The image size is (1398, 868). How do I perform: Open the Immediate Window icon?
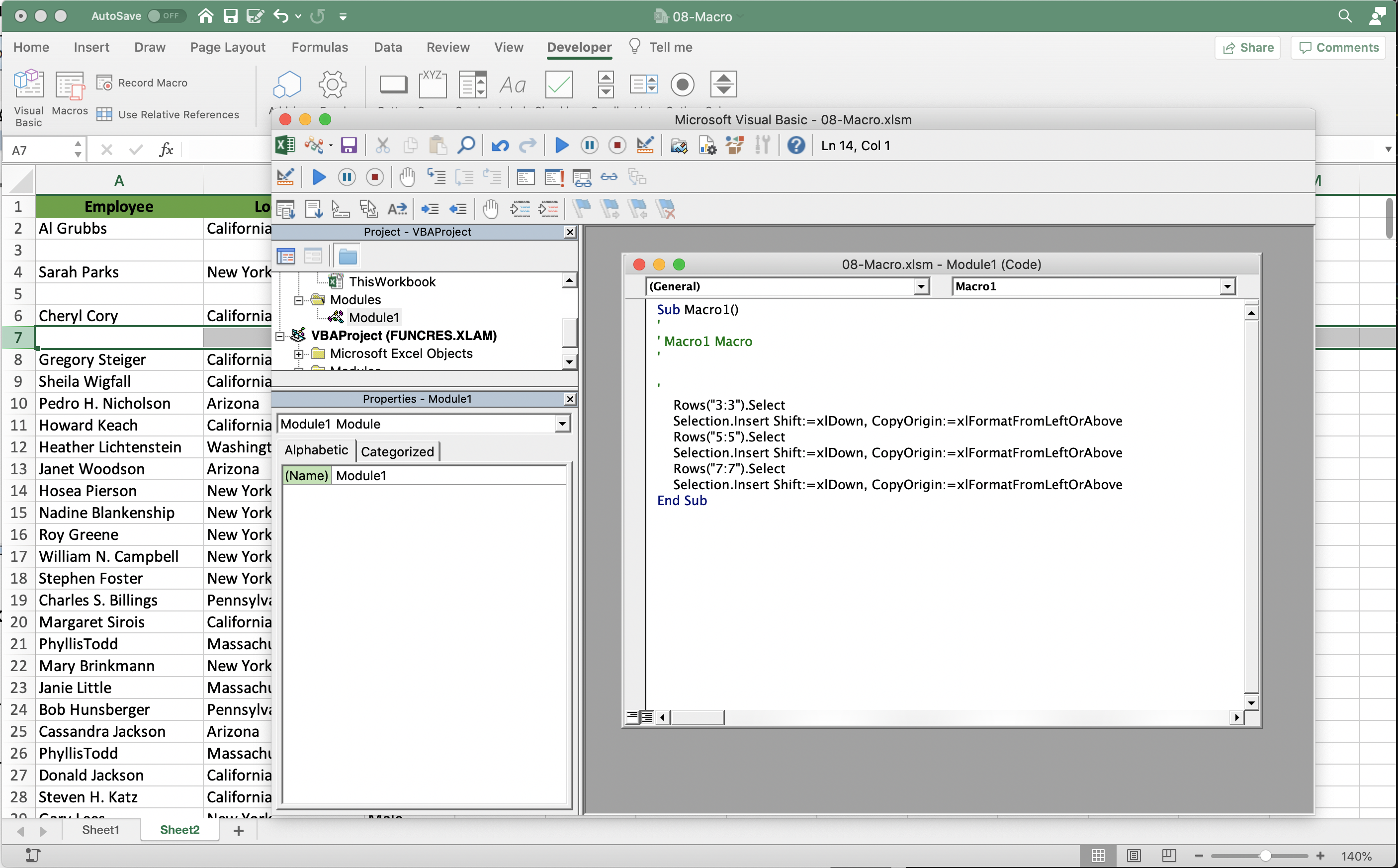(553, 177)
